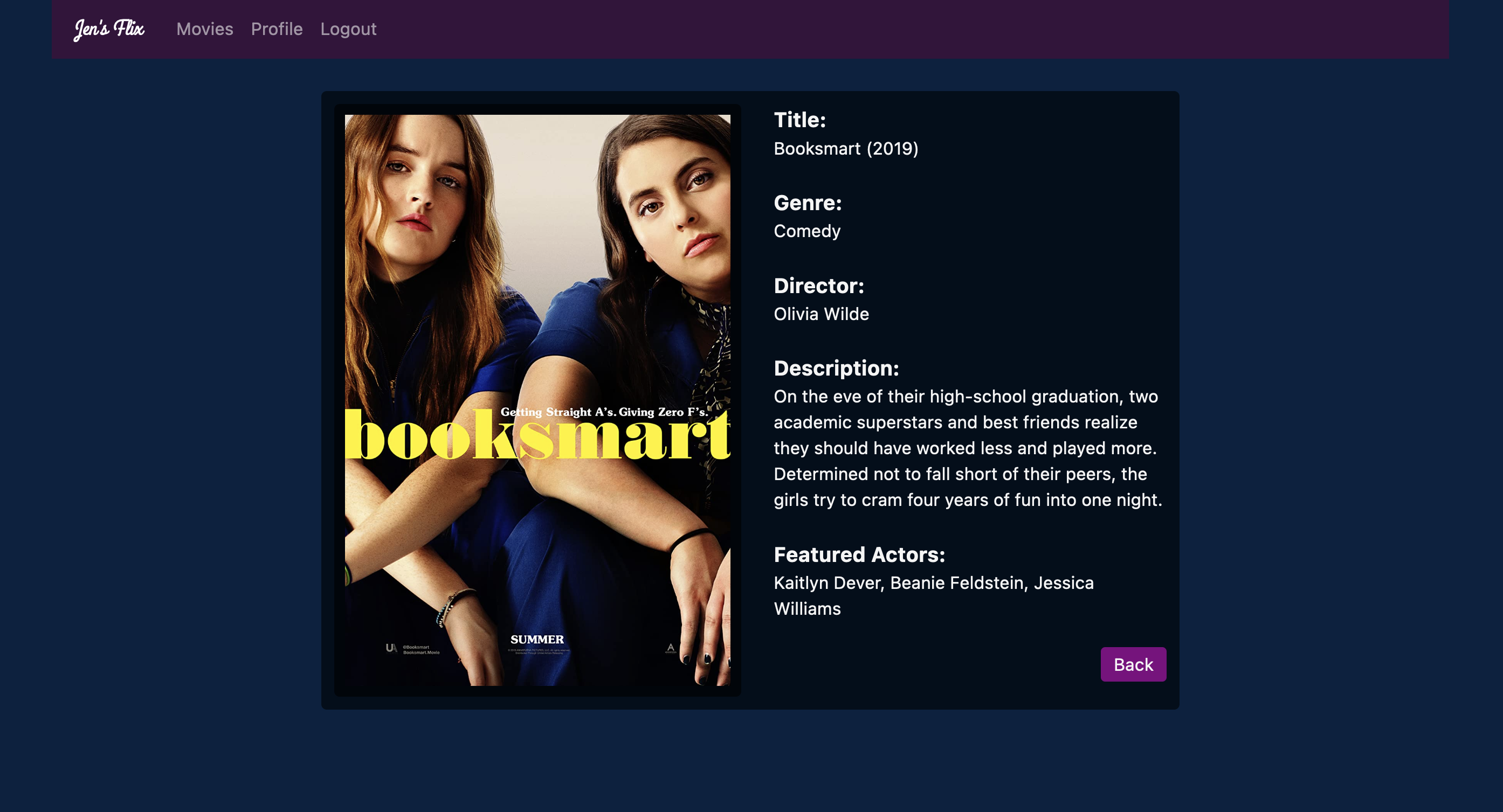Screen dimensions: 1503x812
Task: Open the Movies page
Action: [x=204, y=29]
